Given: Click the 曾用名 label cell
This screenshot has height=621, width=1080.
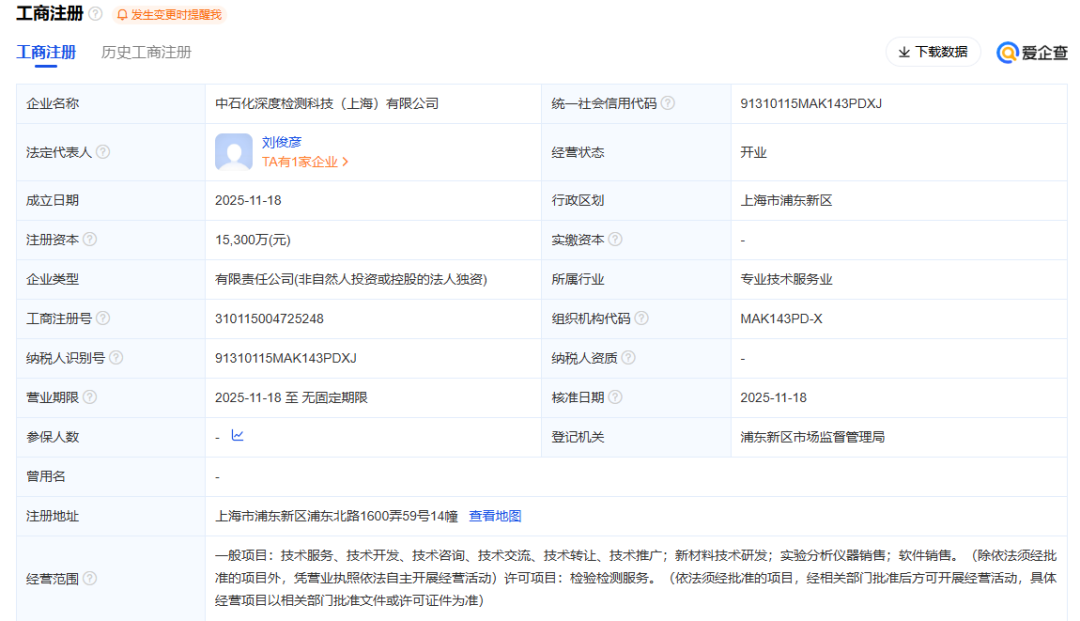Looking at the screenshot, I should point(111,476).
